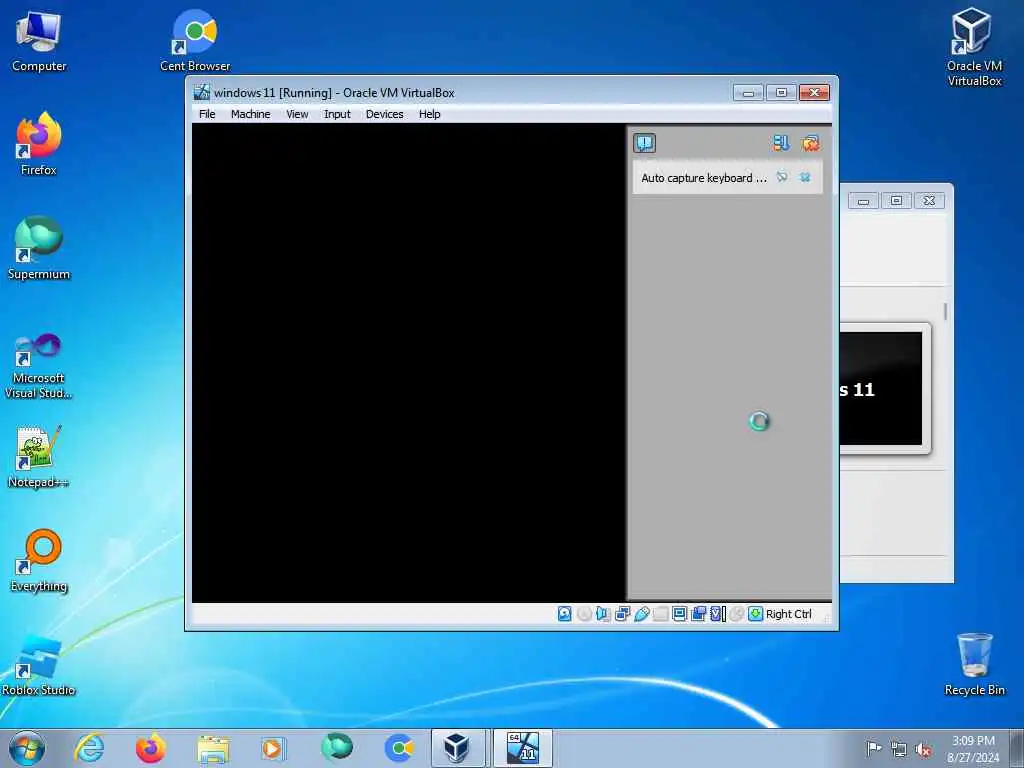Select the Roblox Studio desktop shortcut

(39, 665)
